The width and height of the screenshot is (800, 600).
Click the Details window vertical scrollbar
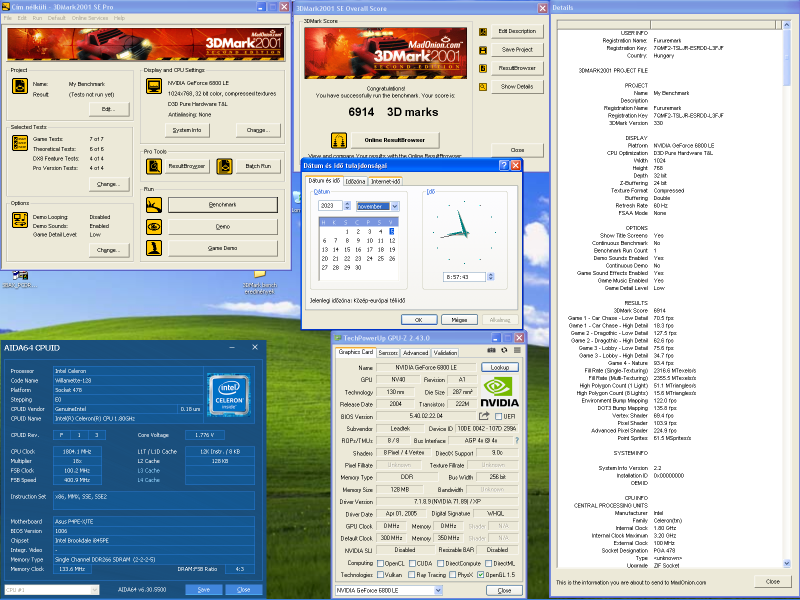click(786, 295)
